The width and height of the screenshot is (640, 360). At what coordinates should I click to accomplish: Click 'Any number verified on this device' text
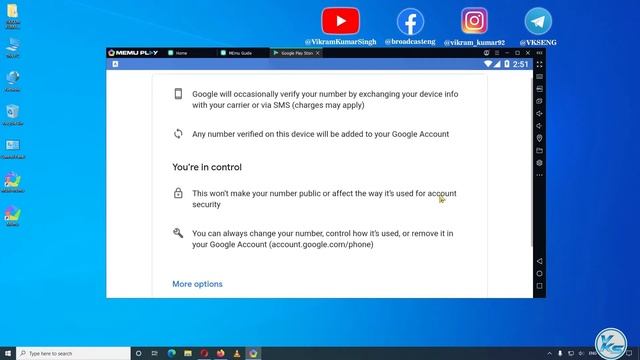(x=320, y=134)
